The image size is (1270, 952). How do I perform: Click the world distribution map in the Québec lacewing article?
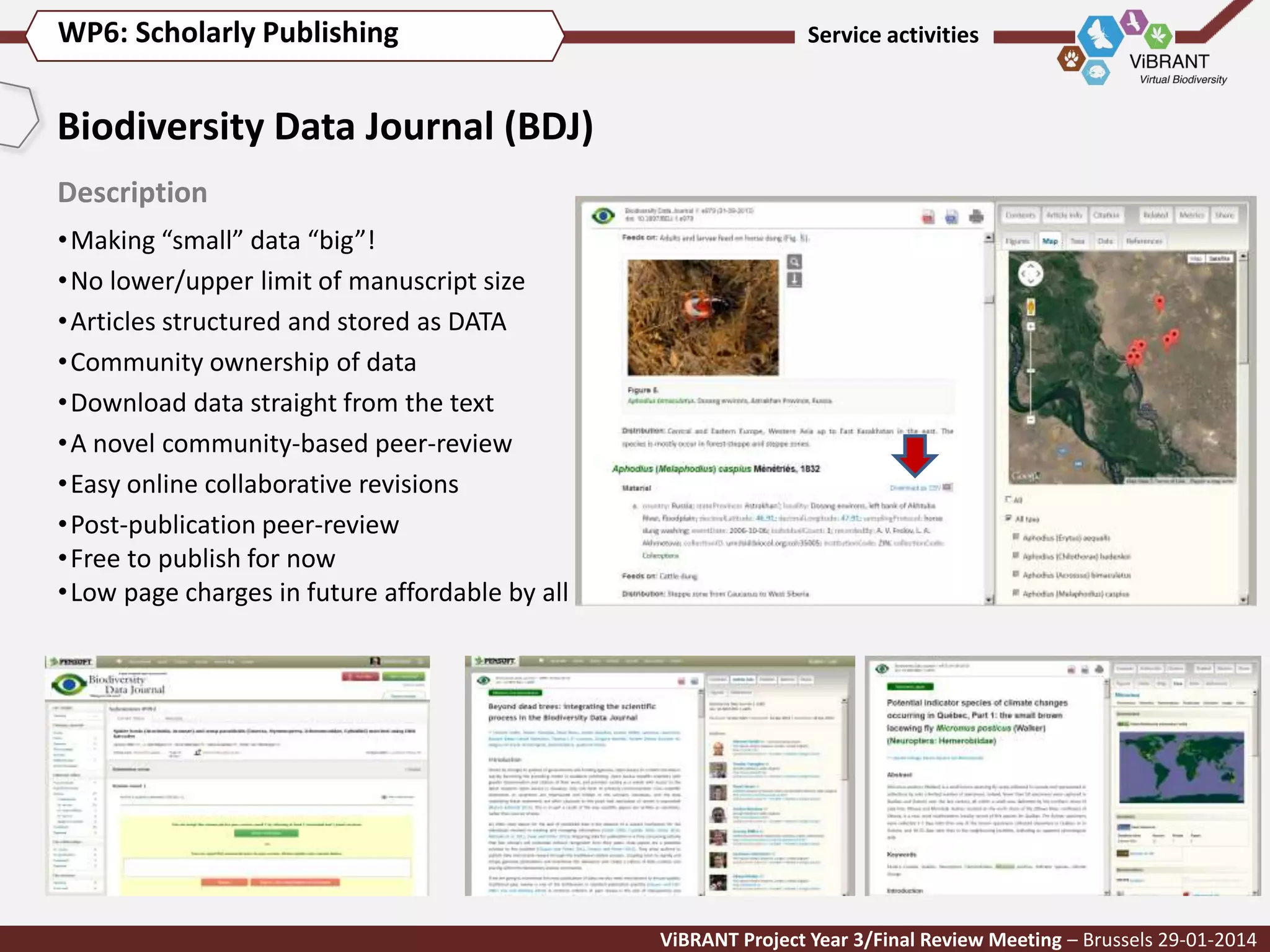[1181, 767]
